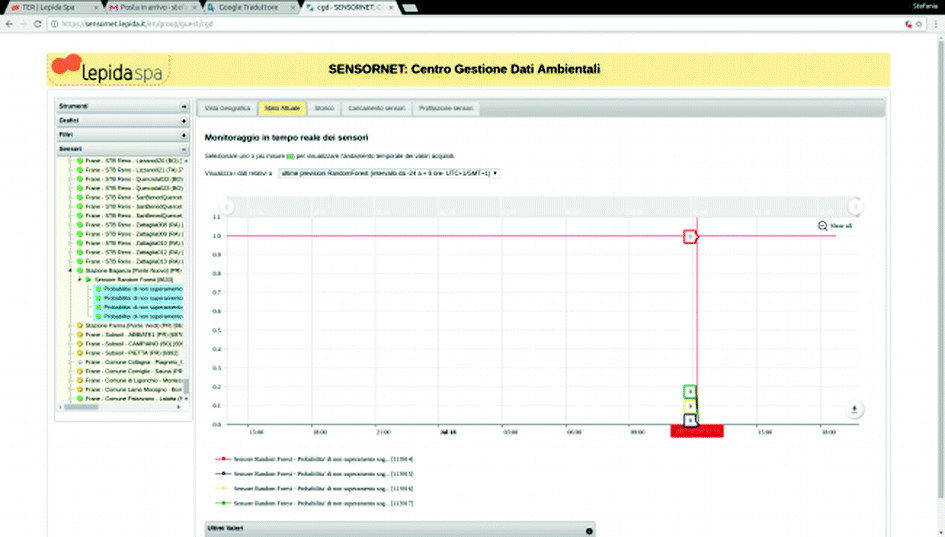Click the yellow balloon marker on chart
The height and width of the screenshot is (537, 945).
pos(690,406)
